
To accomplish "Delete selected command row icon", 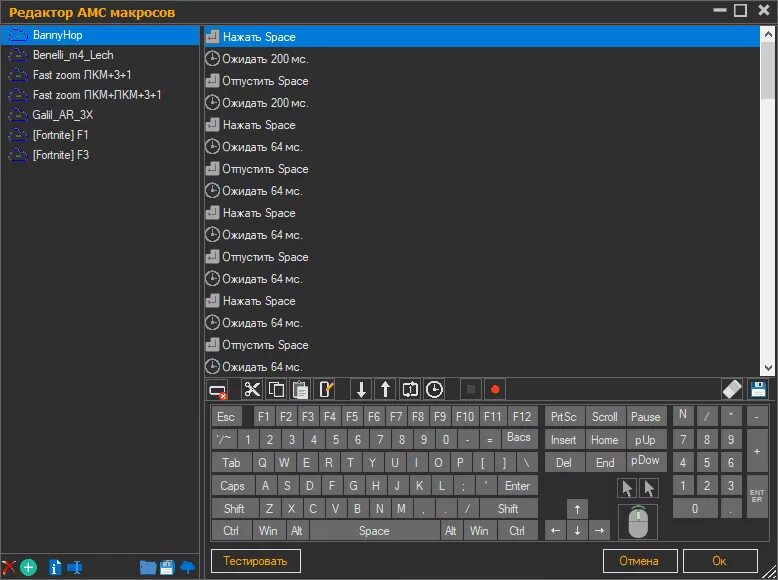I will tap(218, 390).
